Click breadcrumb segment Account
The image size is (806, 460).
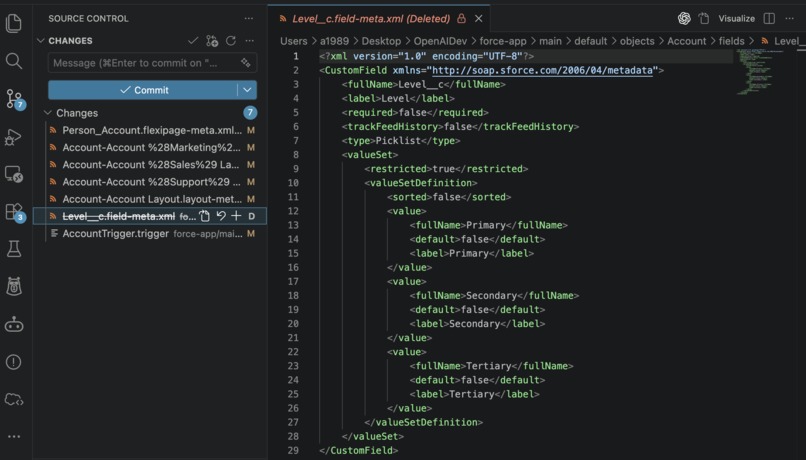pos(686,41)
